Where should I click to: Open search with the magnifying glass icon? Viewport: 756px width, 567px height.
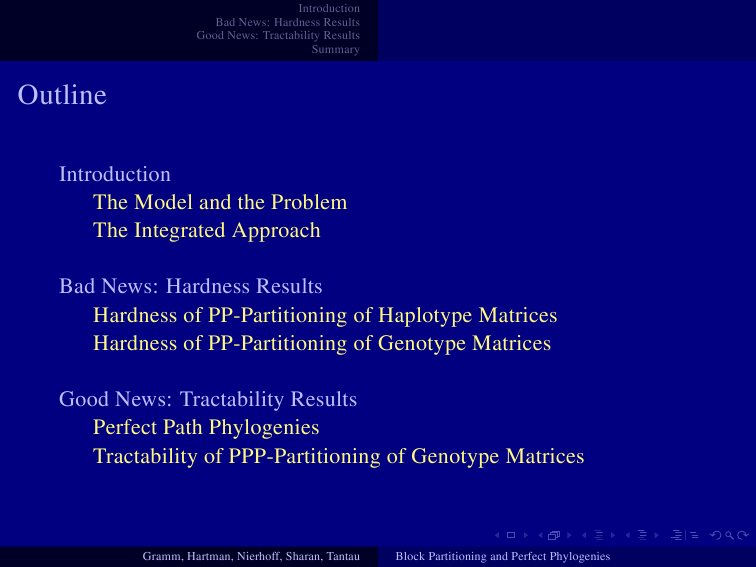coord(729,535)
